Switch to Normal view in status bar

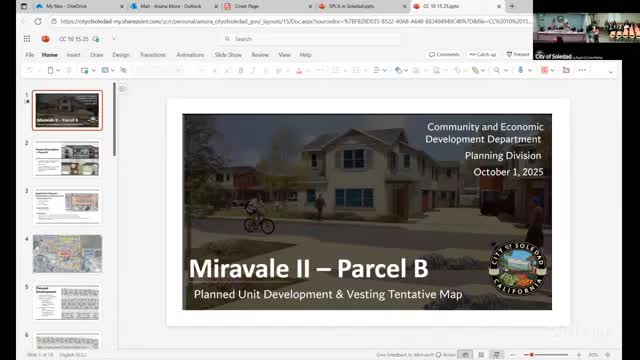(465, 355)
